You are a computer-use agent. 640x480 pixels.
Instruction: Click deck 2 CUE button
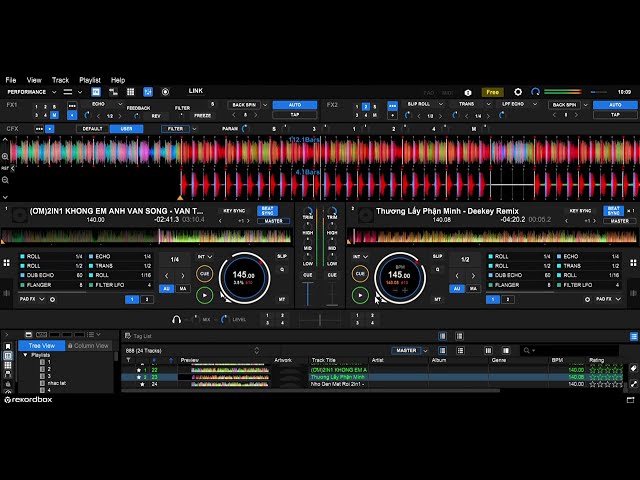[x=360, y=273]
